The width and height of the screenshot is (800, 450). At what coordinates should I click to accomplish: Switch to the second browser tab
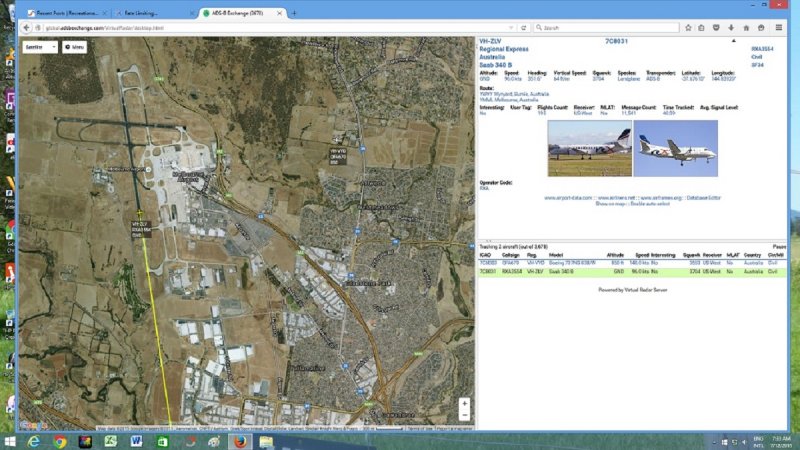click(152, 13)
